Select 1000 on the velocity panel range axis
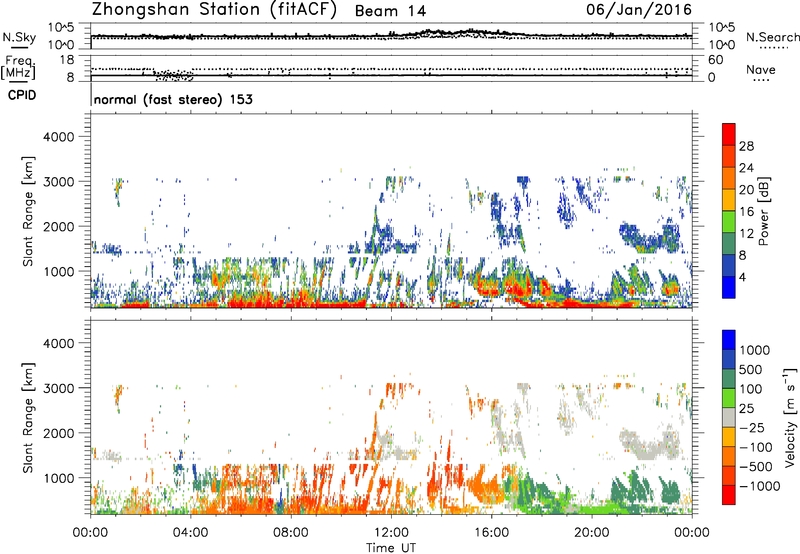800x554 pixels. 59,478
